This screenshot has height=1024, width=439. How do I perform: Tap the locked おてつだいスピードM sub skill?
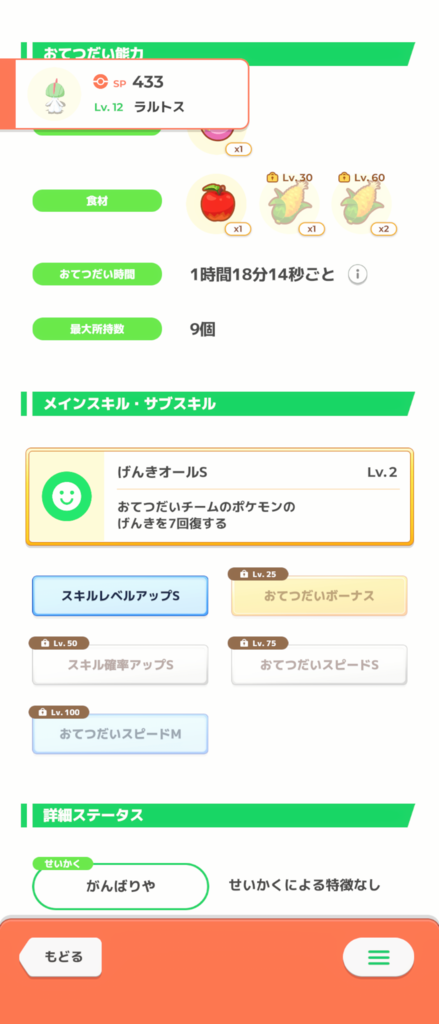tap(120, 734)
